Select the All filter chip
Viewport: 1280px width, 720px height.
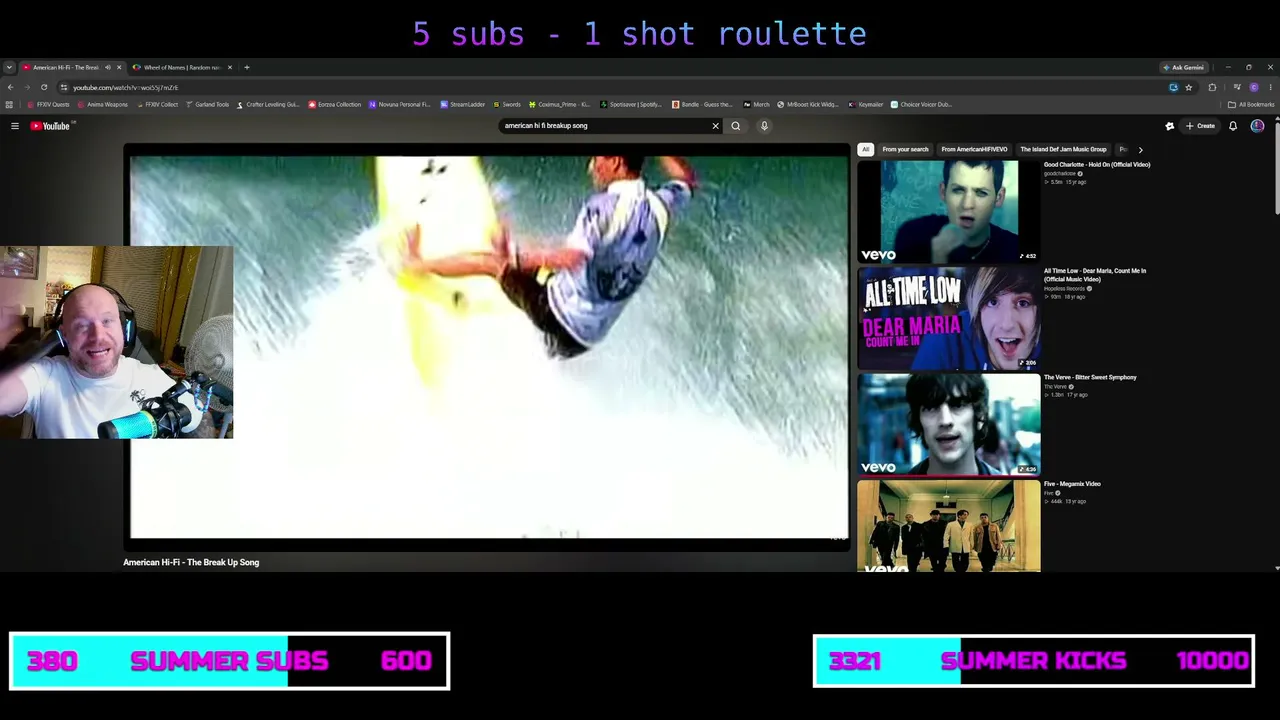pos(866,149)
